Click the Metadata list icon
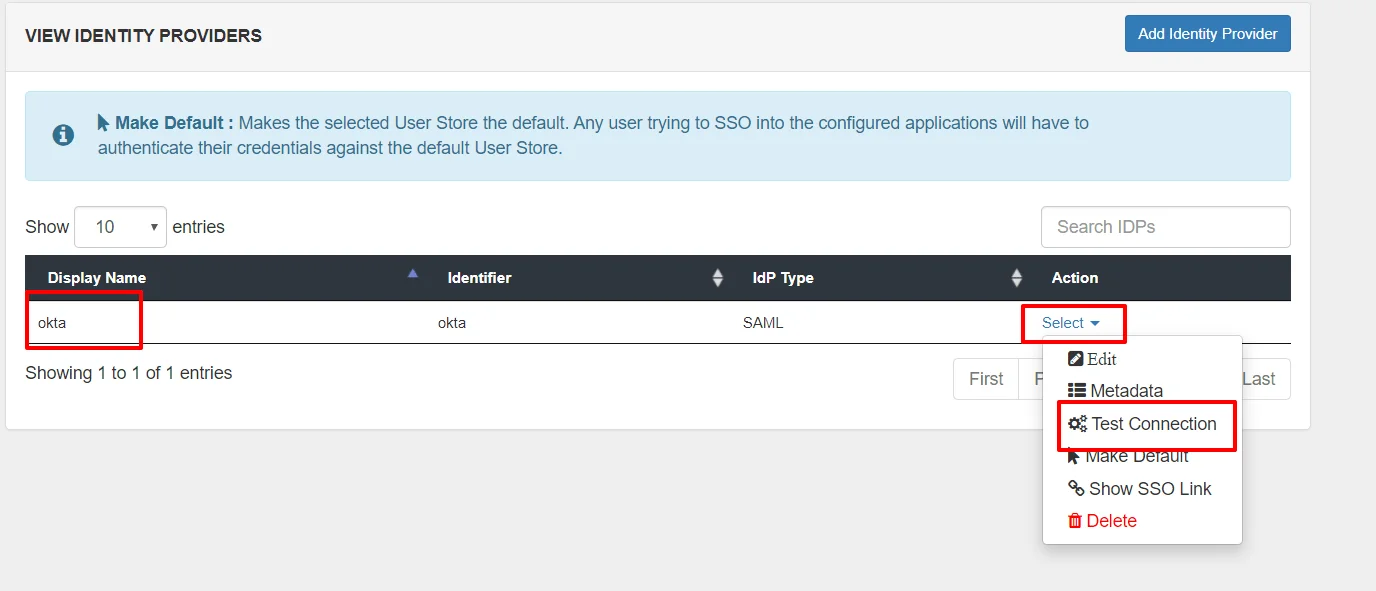The height and width of the screenshot is (591, 1376). coord(1077,390)
